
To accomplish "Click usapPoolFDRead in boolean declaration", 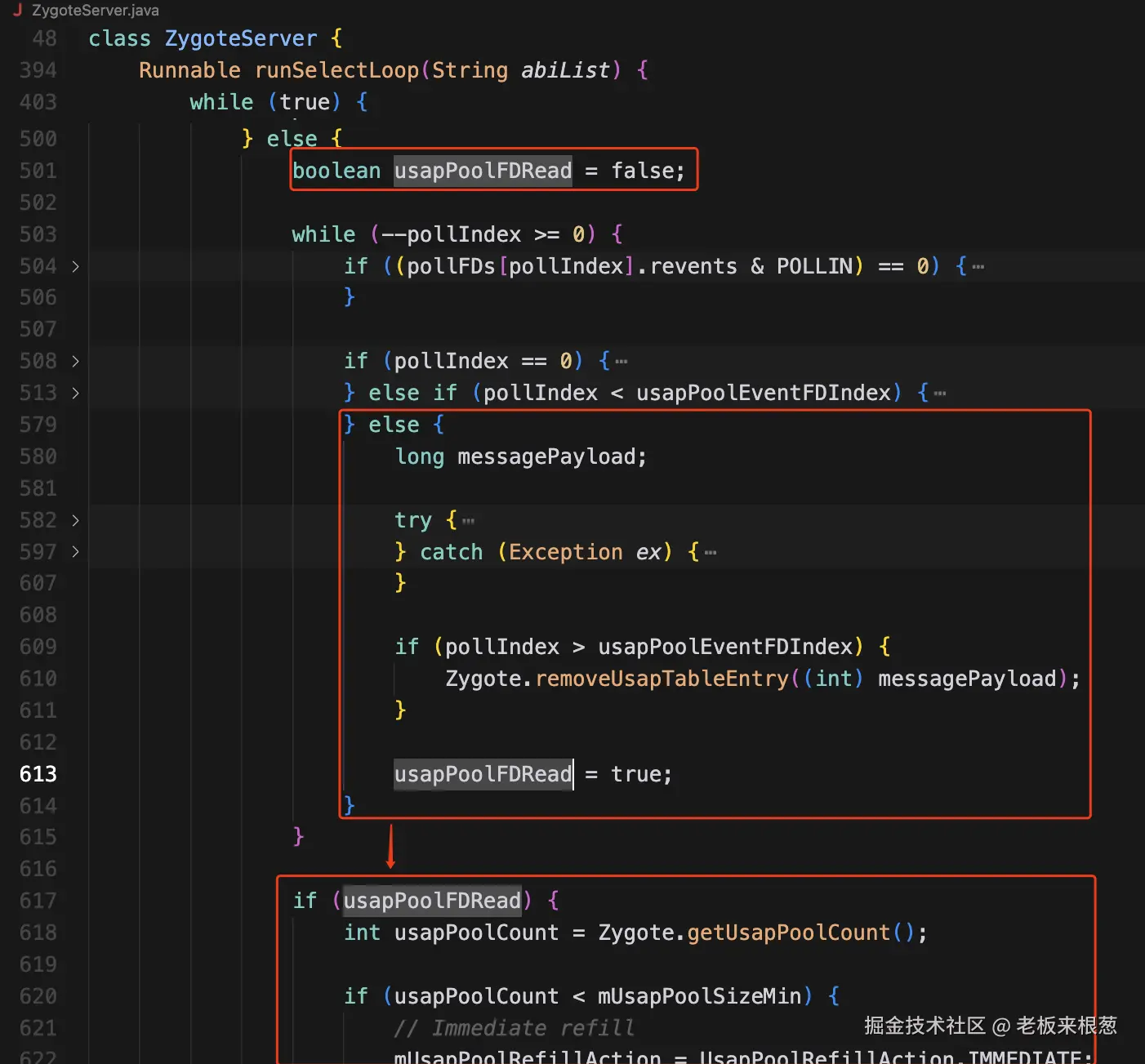I will 483,171.
